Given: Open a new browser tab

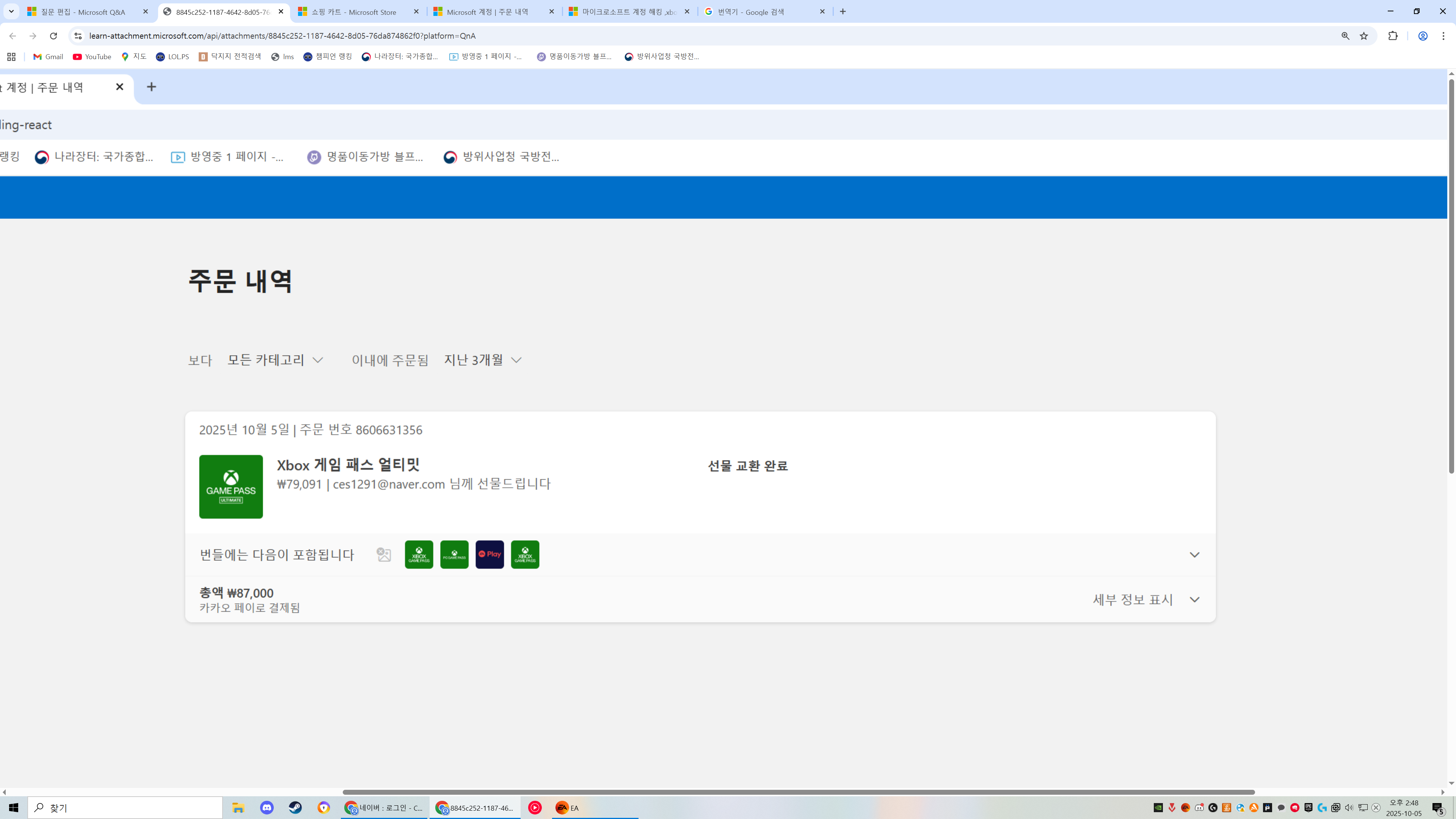Looking at the screenshot, I should [x=843, y=11].
